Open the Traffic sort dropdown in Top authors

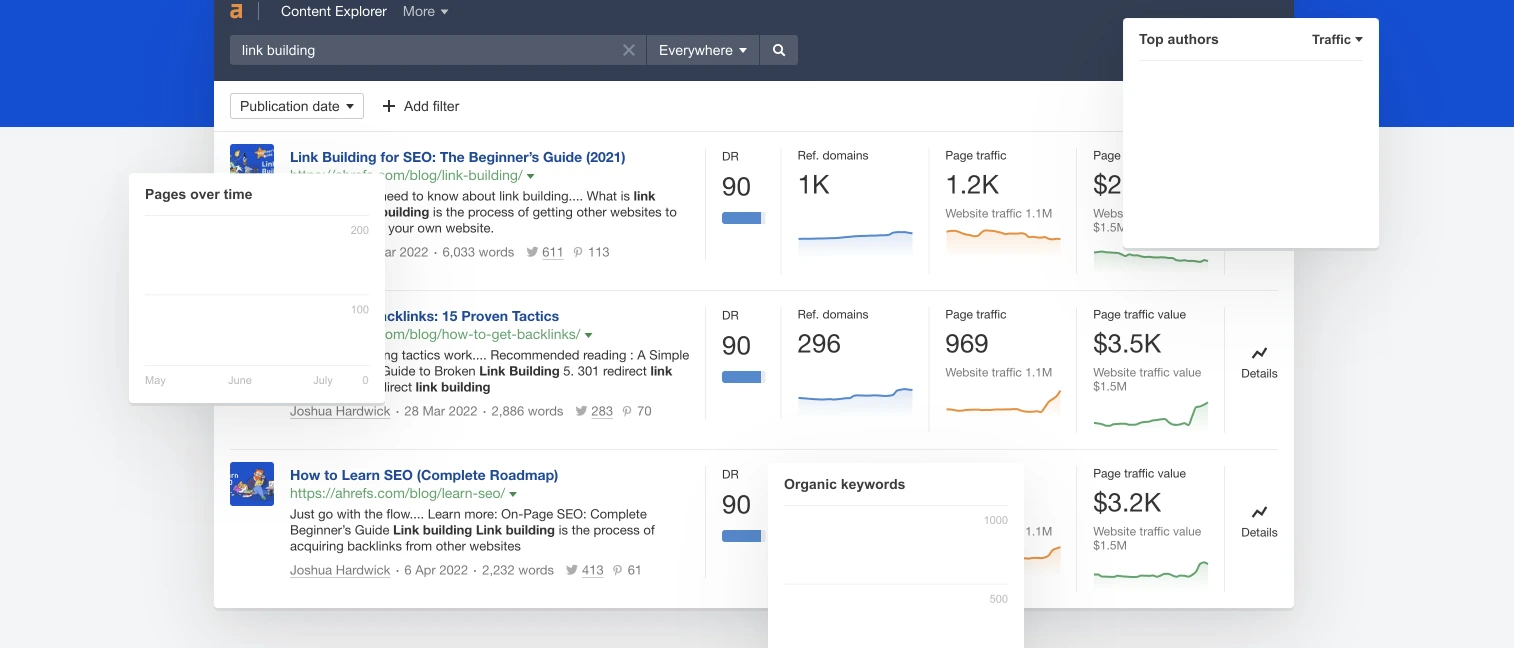(1337, 39)
